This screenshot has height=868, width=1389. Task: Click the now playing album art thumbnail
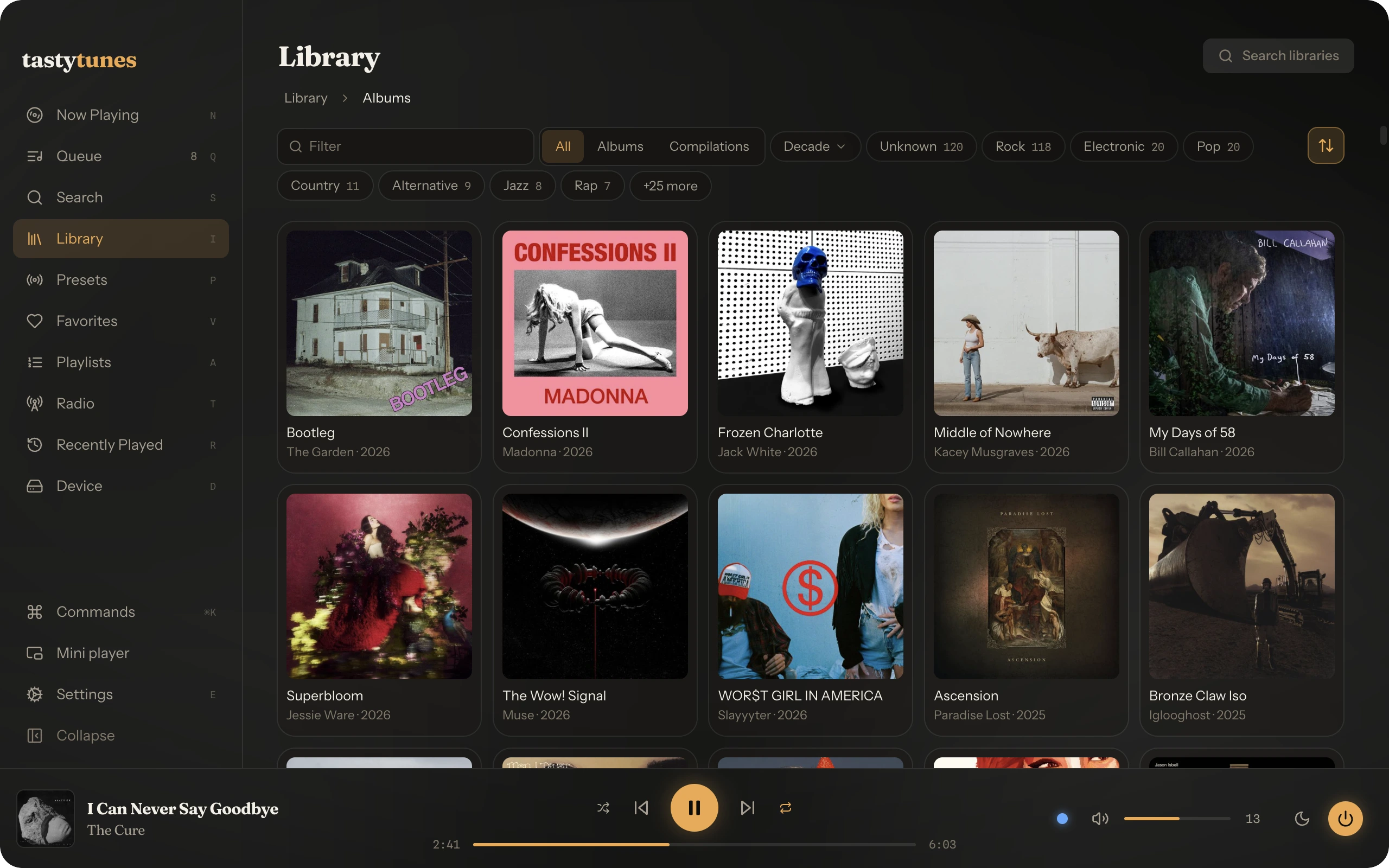[46, 819]
